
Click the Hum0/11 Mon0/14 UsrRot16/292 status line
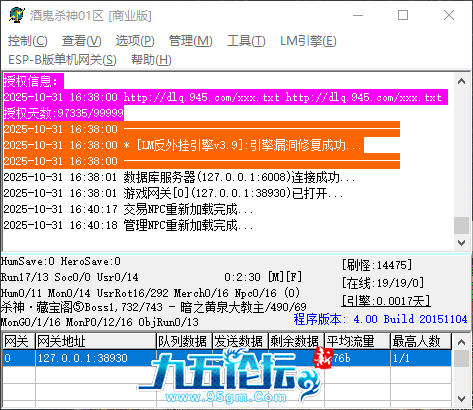[x=150, y=293]
